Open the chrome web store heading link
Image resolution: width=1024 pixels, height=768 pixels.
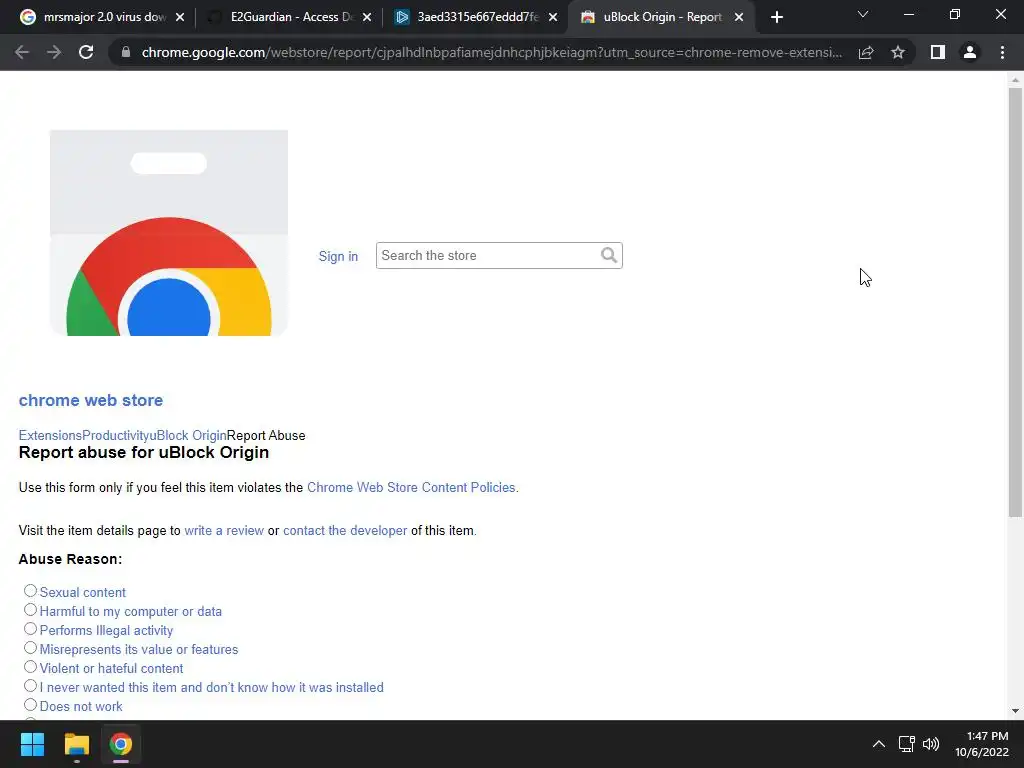[x=91, y=400]
